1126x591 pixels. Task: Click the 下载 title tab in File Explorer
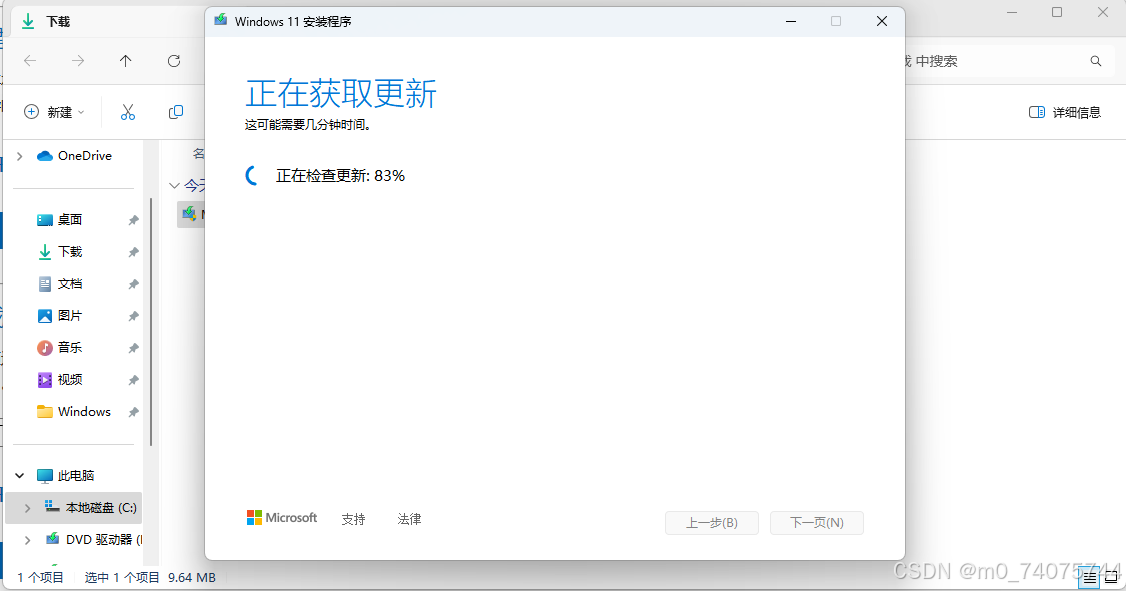57,22
